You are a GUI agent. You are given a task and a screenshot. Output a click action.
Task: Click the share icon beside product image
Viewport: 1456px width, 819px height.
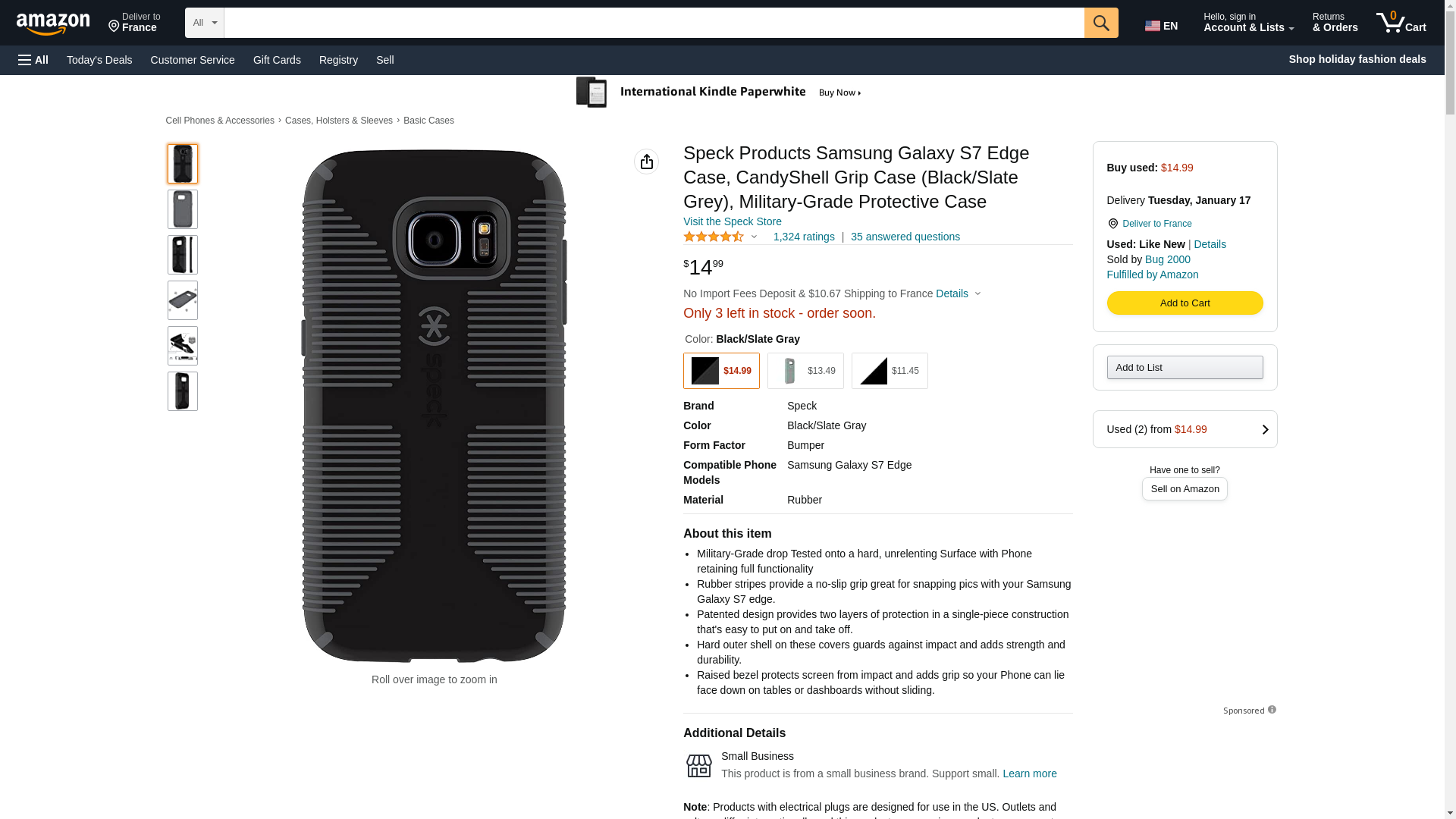click(x=646, y=162)
